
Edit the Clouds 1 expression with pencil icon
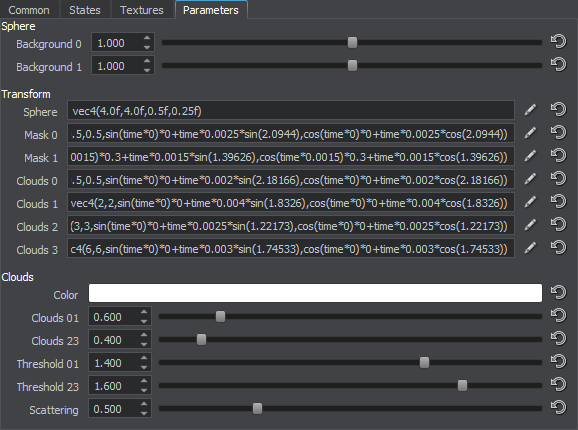[530, 202]
